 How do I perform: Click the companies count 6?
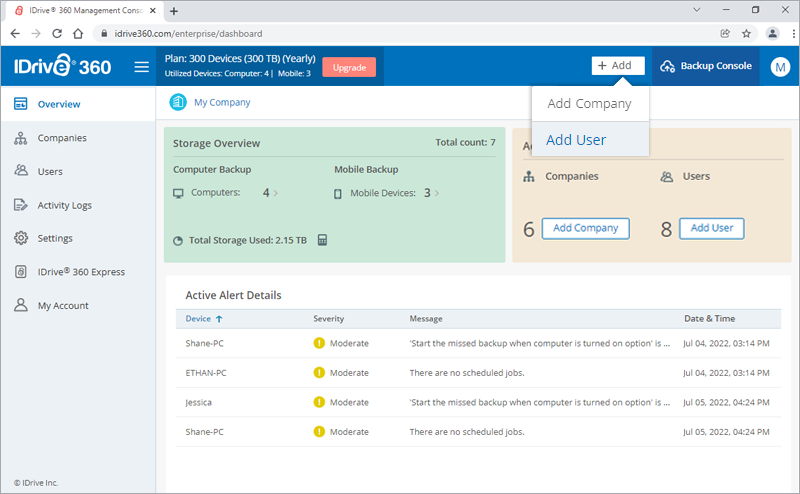(529, 229)
